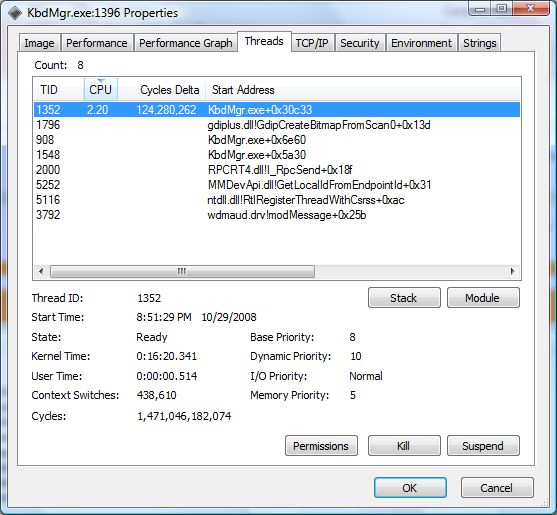557x515 pixels.
Task: Open the thread Stack view
Action: 404,298
